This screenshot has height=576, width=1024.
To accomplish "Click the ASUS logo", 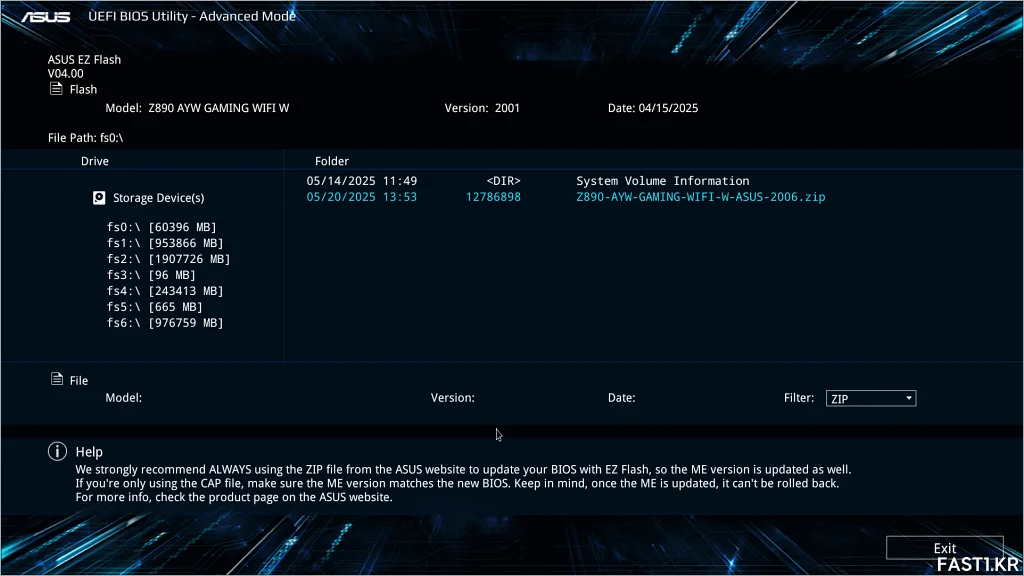I will point(46,16).
